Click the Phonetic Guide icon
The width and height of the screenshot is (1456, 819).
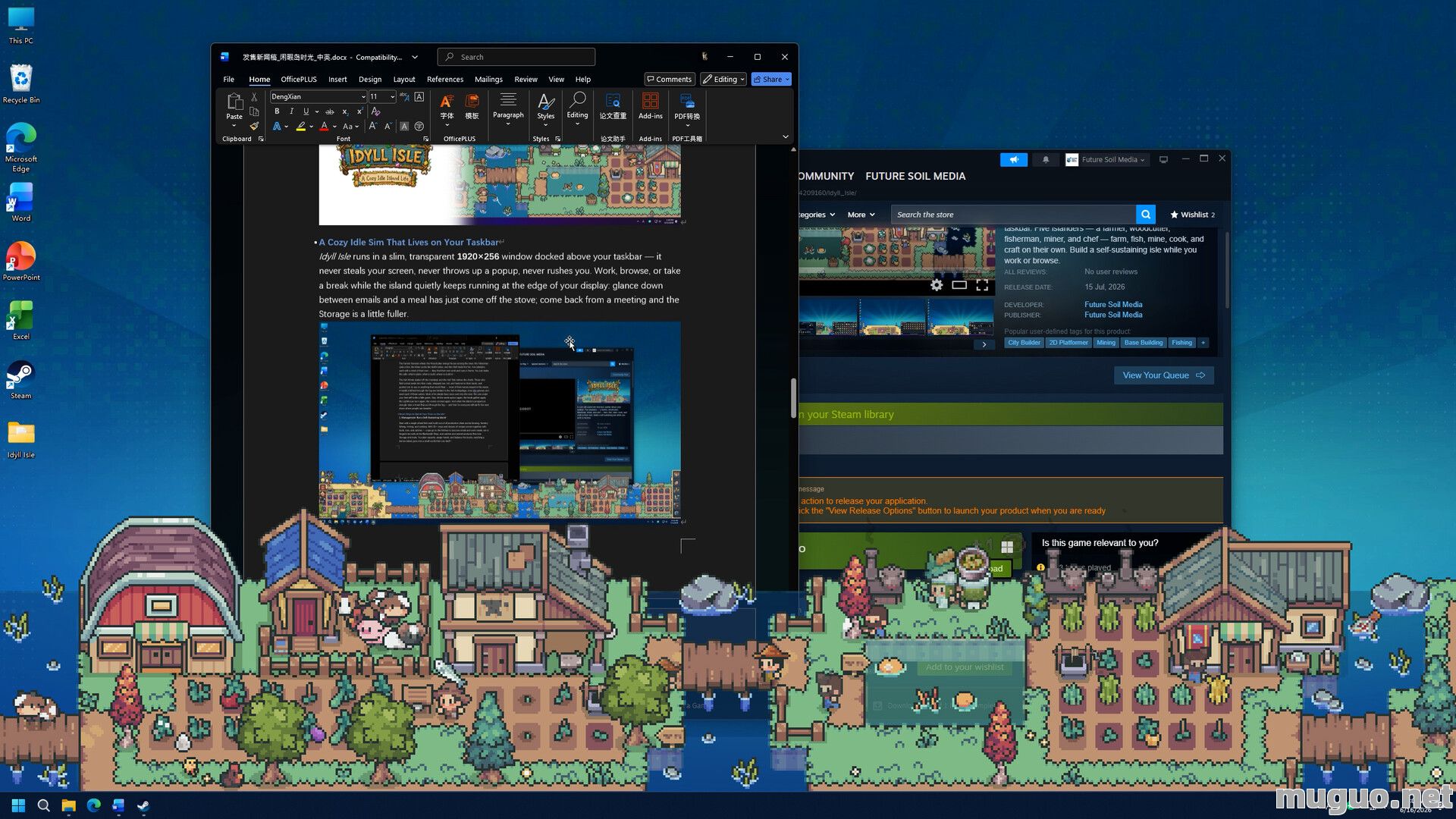pyautogui.click(x=404, y=97)
